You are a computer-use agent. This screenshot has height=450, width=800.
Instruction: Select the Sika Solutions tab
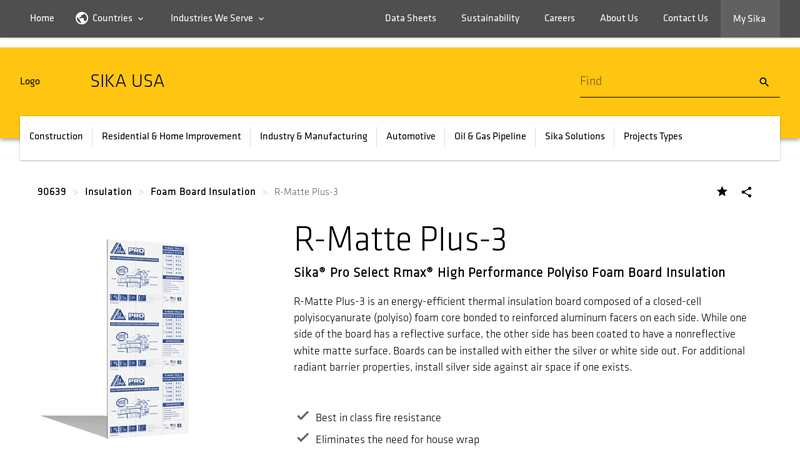tap(574, 136)
